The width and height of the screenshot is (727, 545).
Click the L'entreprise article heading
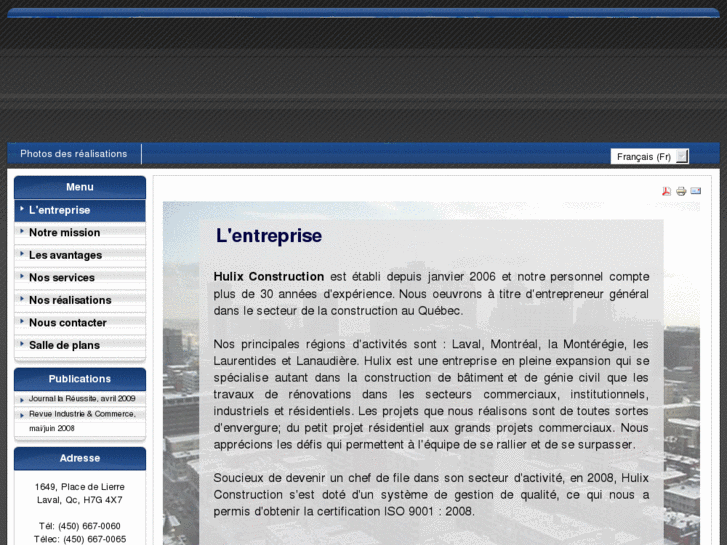tap(269, 236)
